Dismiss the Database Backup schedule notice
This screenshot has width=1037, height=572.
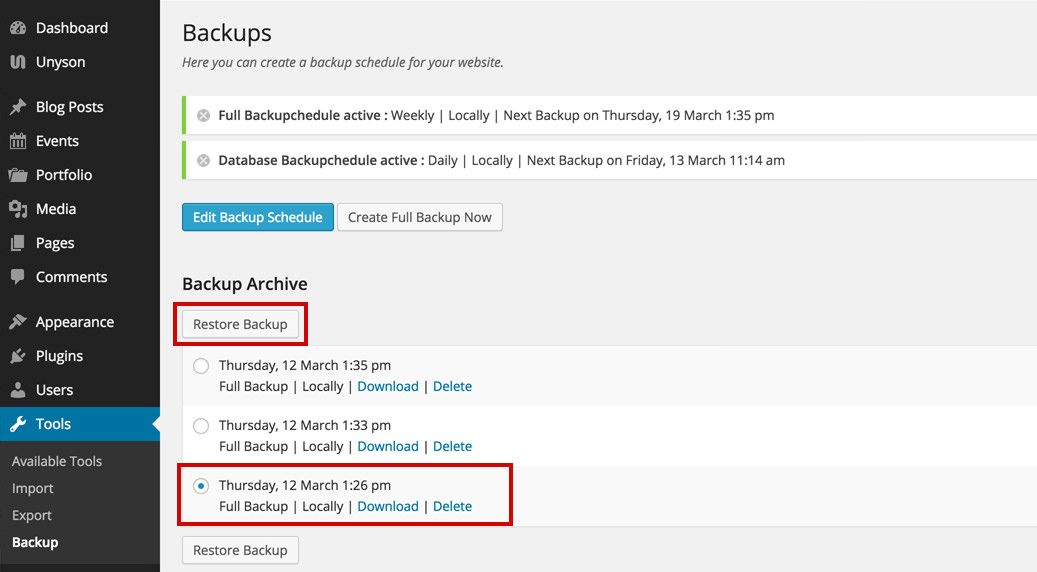coord(204,161)
